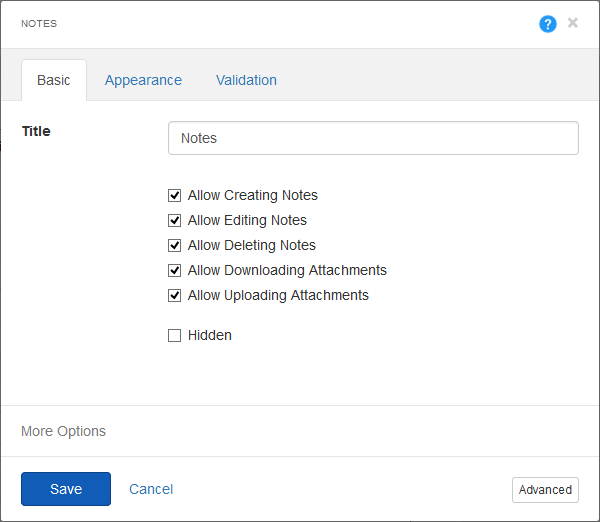Viewport: 600px width, 522px height.
Task: Toggle the Allow Editing Notes checkbox
Action: pyautogui.click(x=174, y=220)
